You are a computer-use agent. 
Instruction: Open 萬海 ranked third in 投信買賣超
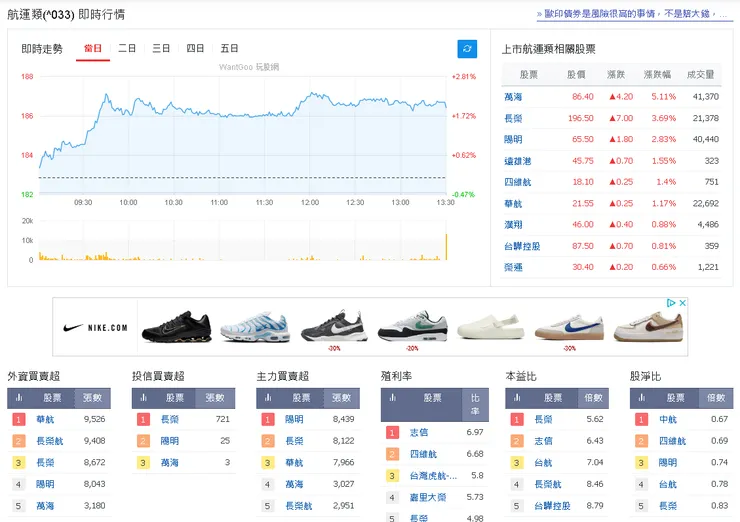tap(170, 463)
